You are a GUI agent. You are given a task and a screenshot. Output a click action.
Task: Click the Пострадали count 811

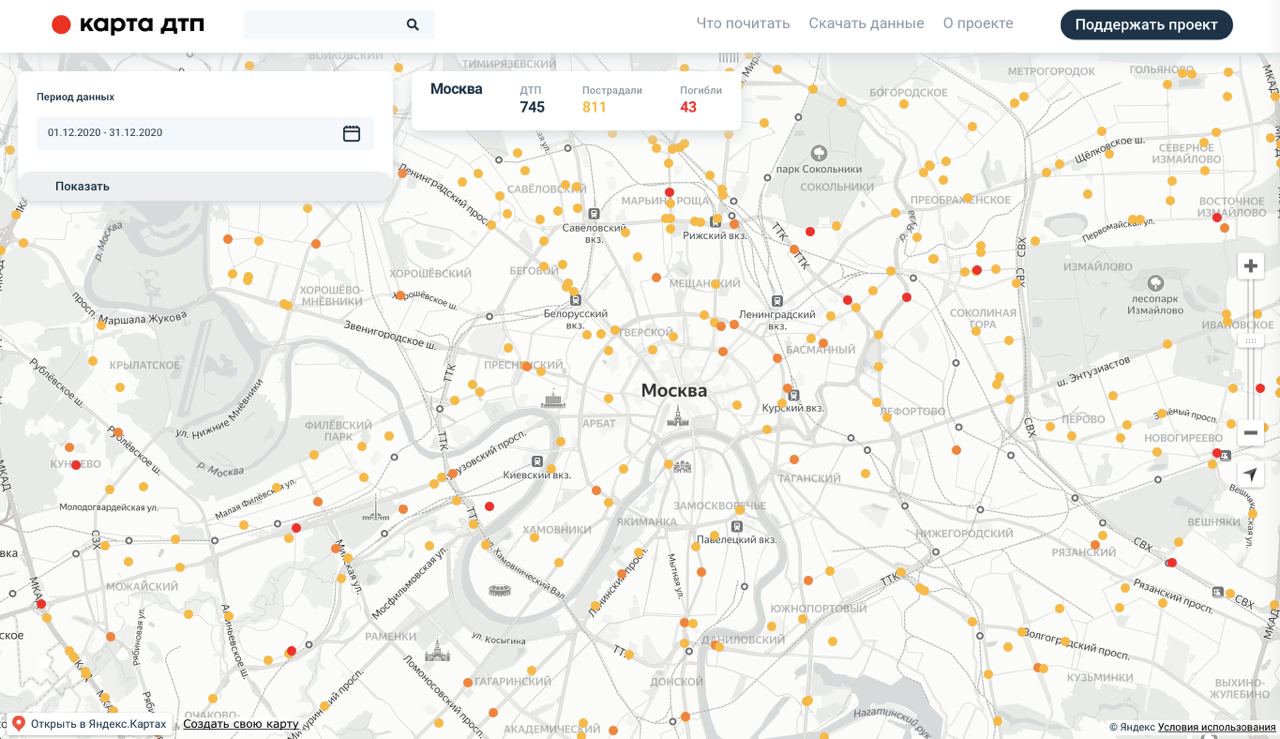click(594, 107)
